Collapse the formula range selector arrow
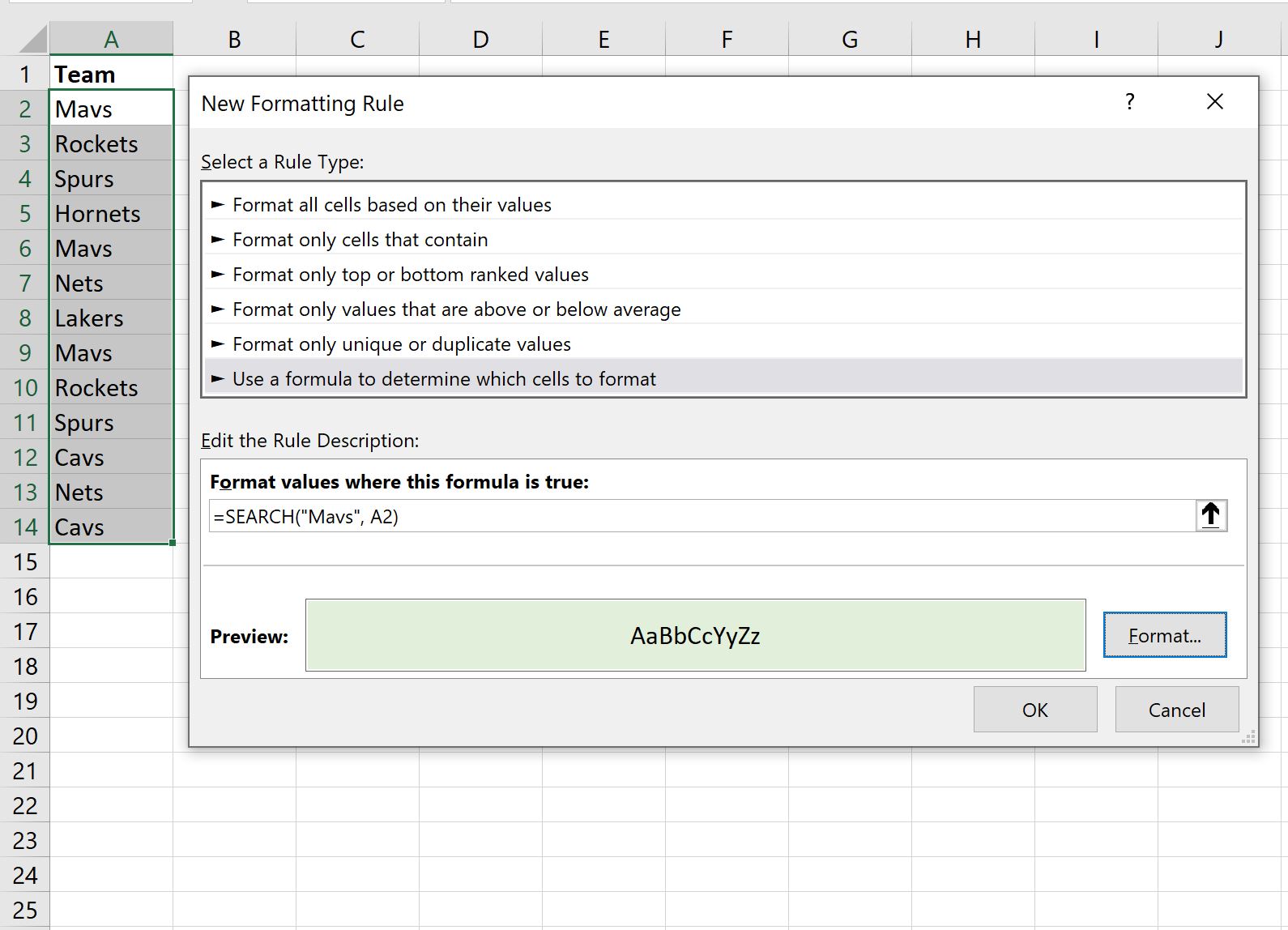The image size is (1288, 930). (1211, 515)
